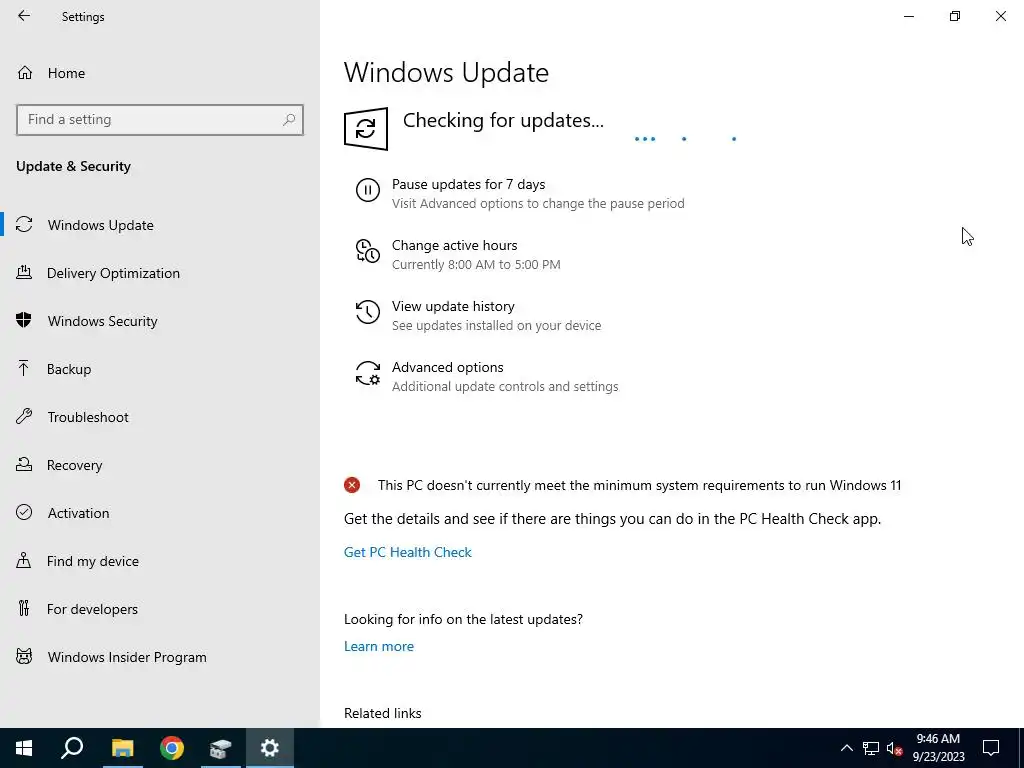Follow the Learn more link
Screen dimensions: 1024x768
coord(379,646)
